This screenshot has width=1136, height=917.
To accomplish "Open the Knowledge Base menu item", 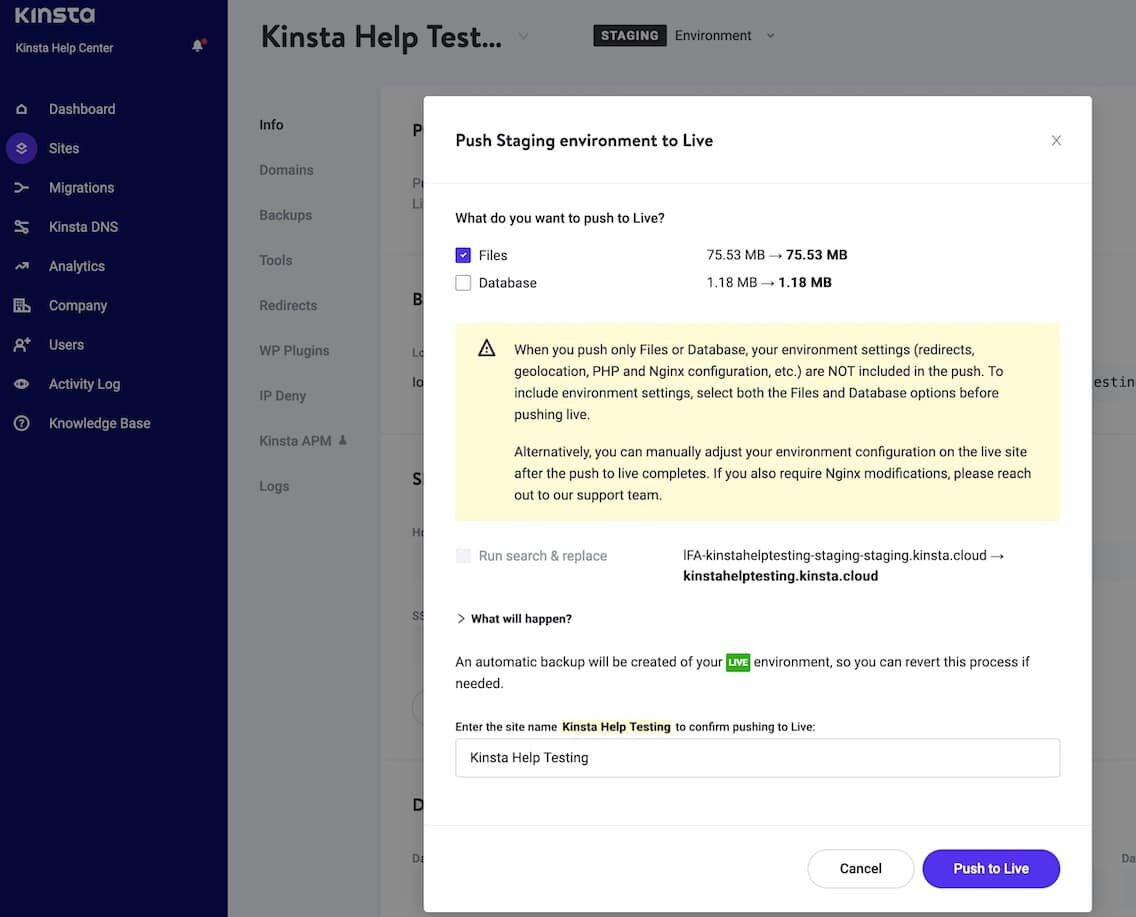I will [x=99, y=423].
